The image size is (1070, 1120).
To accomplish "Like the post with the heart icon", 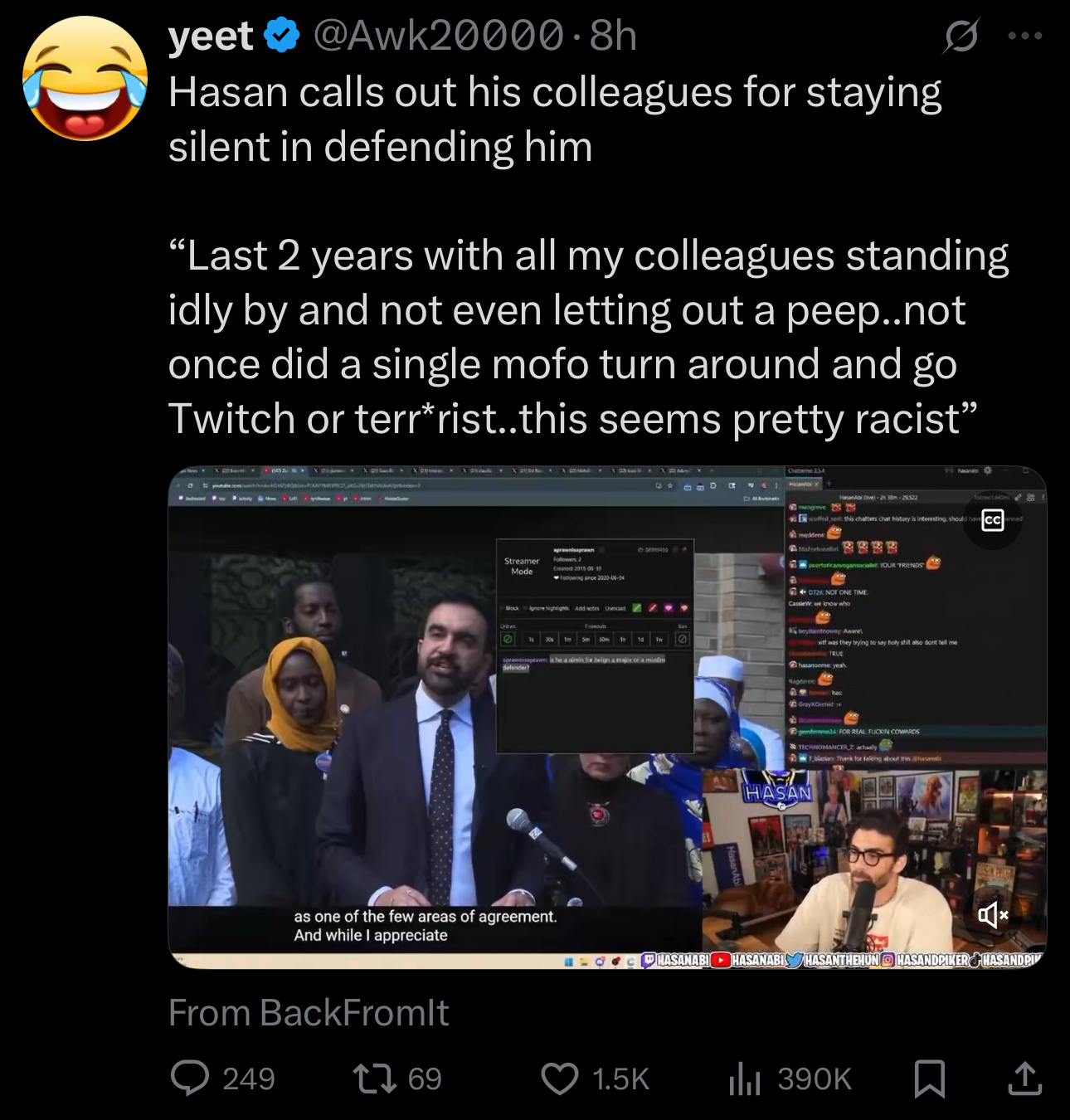I will coord(560,1079).
